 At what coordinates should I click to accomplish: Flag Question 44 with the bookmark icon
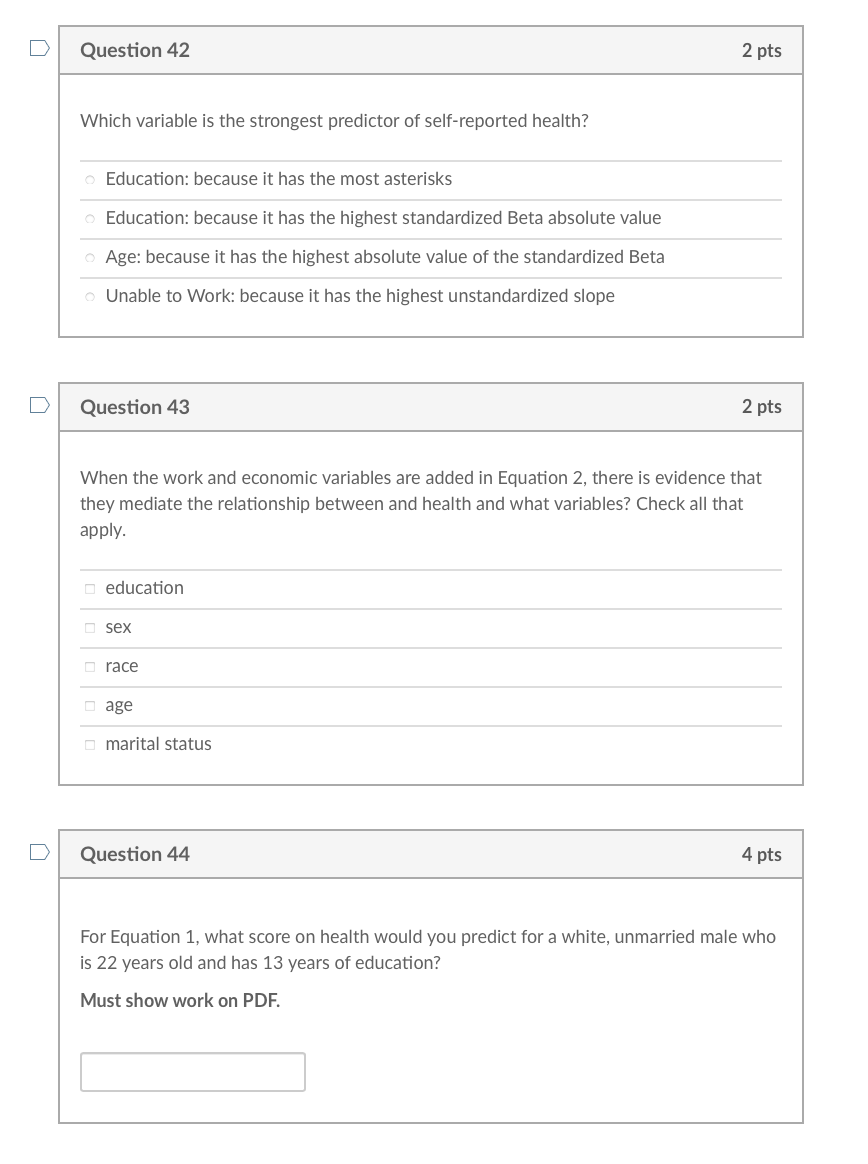tap(40, 851)
